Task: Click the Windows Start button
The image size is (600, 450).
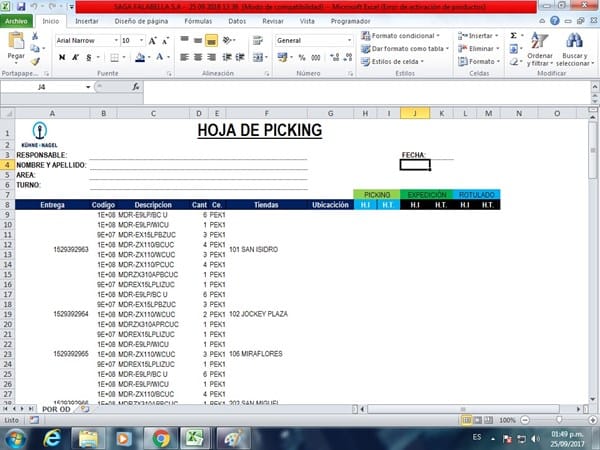Action: click(x=15, y=439)
